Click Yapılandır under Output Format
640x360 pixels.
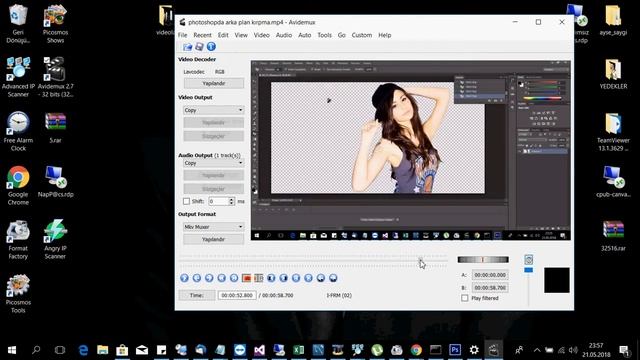213,240
